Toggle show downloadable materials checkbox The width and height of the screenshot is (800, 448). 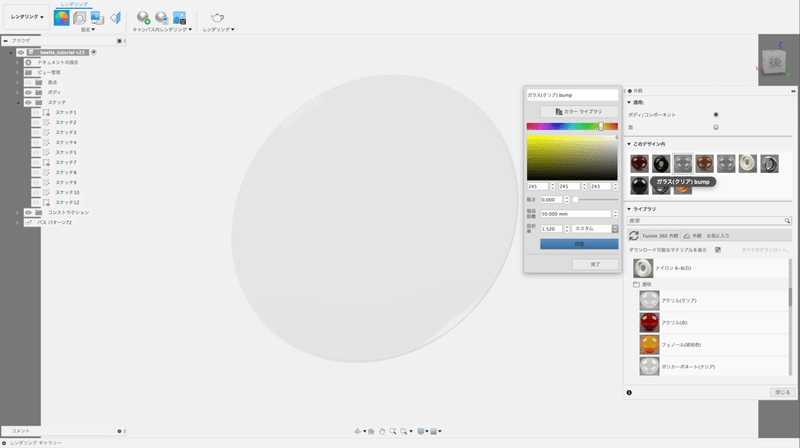[x=718, y=250]
